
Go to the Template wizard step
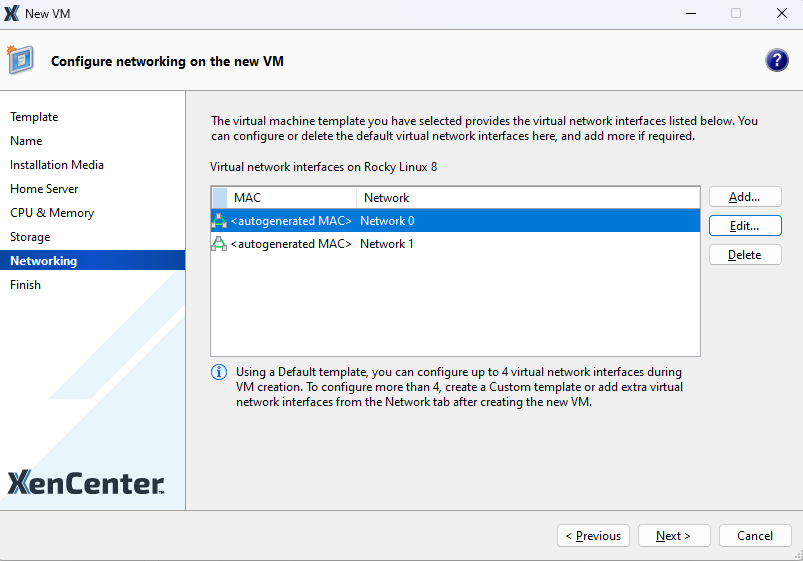(34, 117)
